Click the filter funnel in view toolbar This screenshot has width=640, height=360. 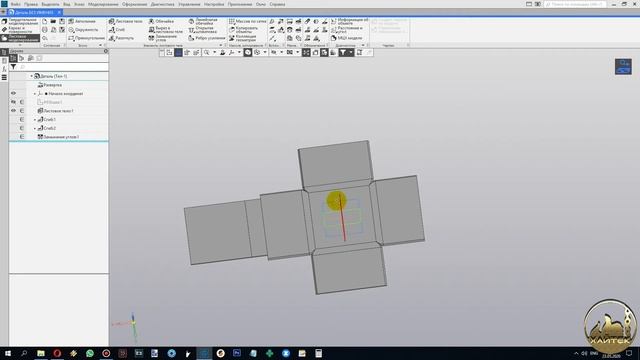pos(343,53)
